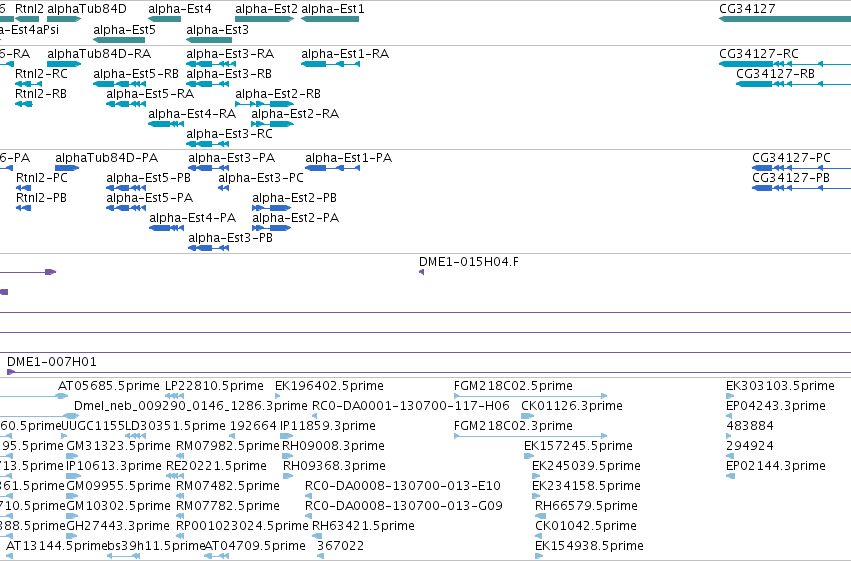This screenshot has height=561, width=851.
Task: Select RC0-DA0001-130700-117-H06 feature
Action: pyautogui.click(x=411, y=406)
